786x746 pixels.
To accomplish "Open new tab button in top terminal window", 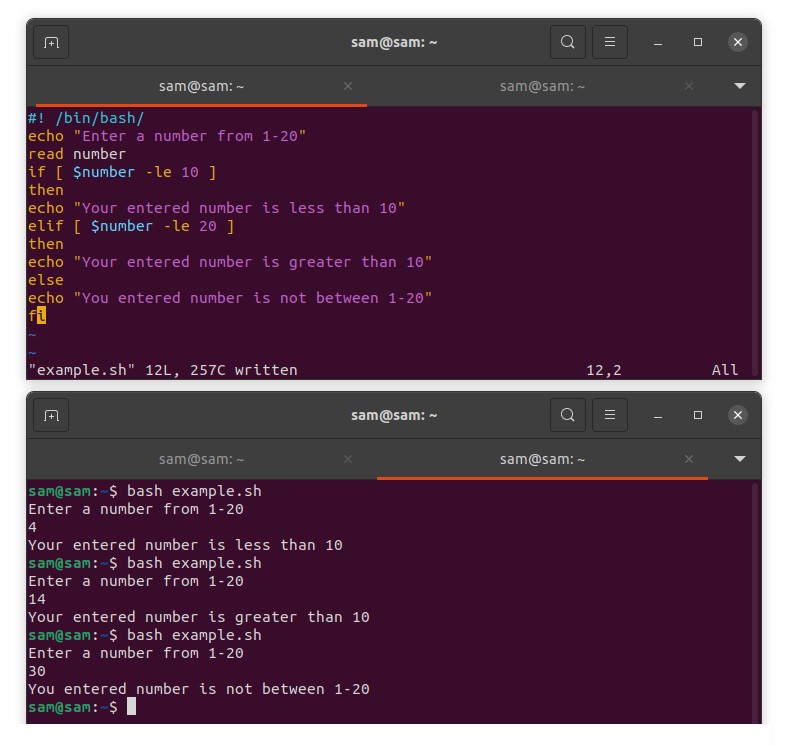I will (x=51, y=42).
